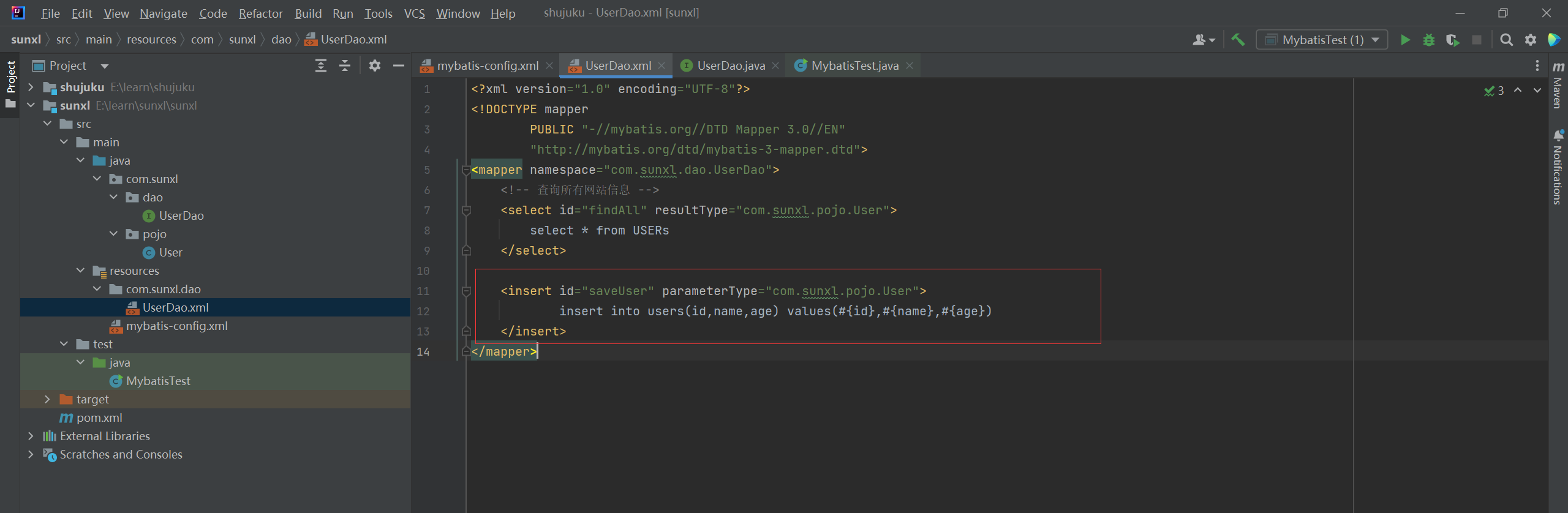The width and height of the screenshot is (1568, 513).
Task: Run with Coverage shield icon
Action: pyautogui.click(x=1452, y=40)
